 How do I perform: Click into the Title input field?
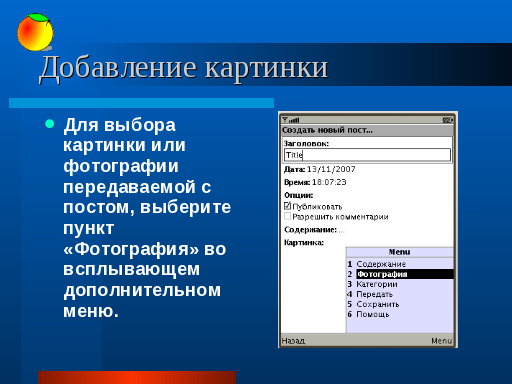(367, 155)
